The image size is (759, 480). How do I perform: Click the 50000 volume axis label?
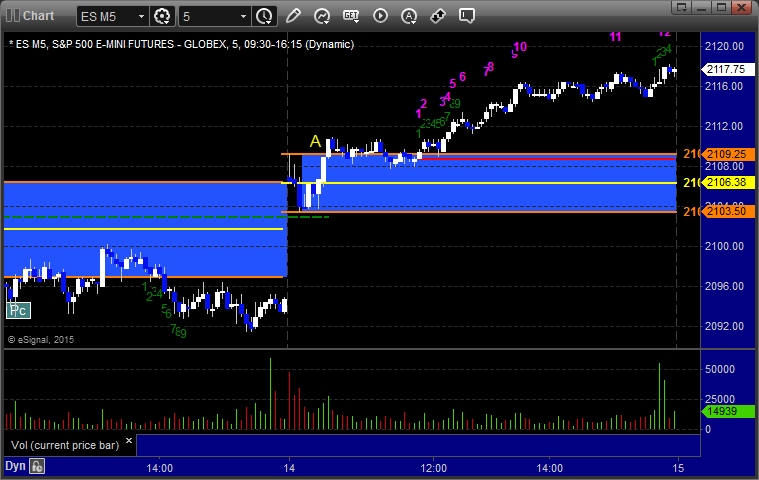[x=720, y=369]
